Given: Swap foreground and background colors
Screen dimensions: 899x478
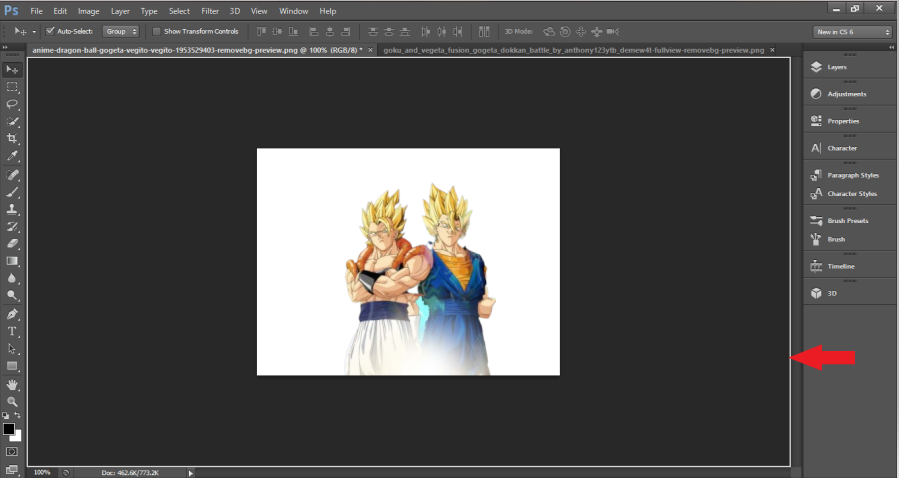Looking at the screenshot, I should coord(18,415).
